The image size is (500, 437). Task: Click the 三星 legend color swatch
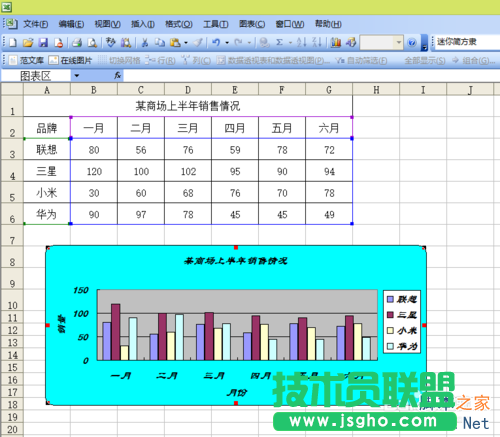point(390,315)
